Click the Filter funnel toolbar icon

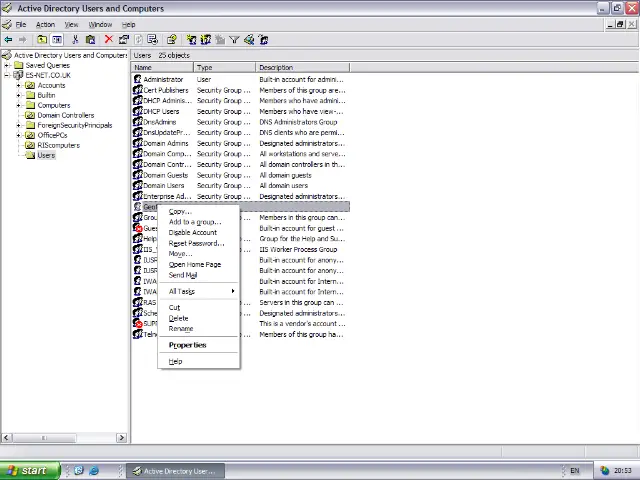click(234, 40)
